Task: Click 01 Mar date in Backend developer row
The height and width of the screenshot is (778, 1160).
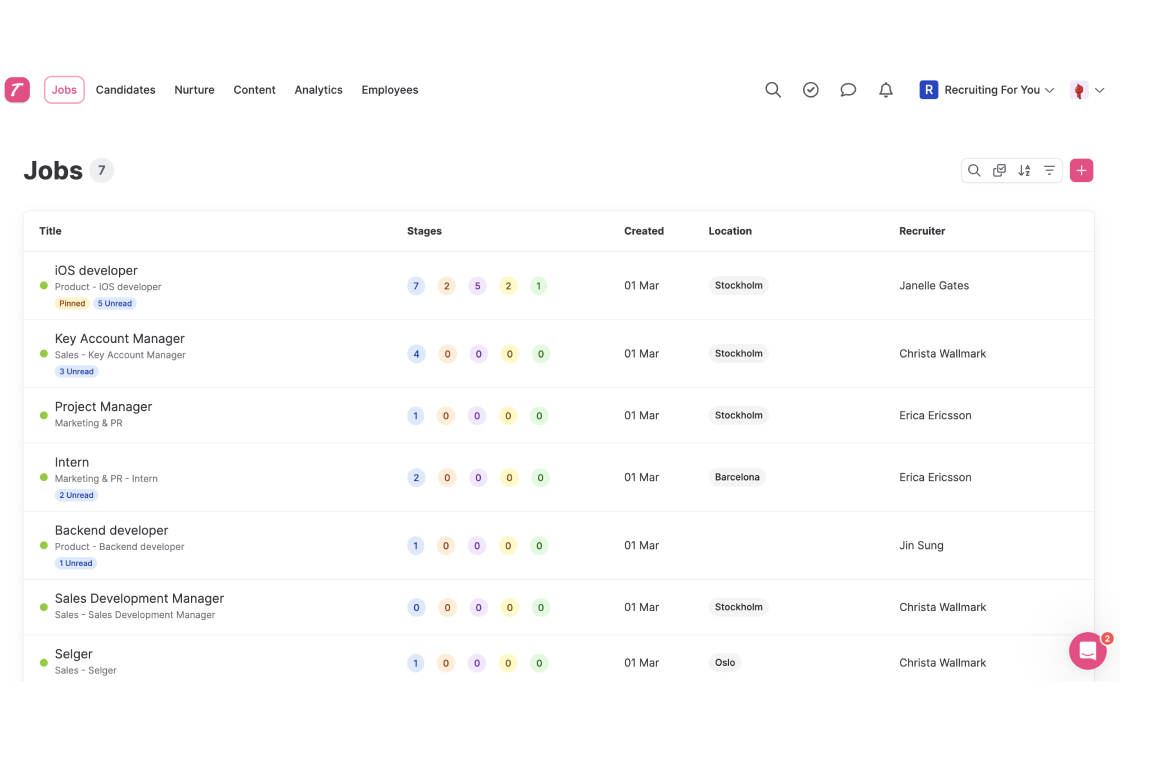Action: [641, 546]
